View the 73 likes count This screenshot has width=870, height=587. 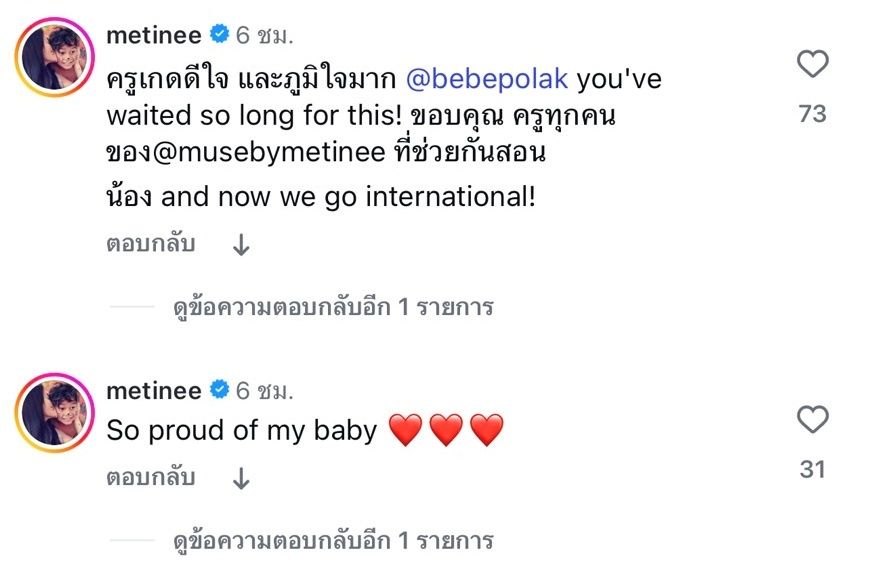(x=812, y=114)
